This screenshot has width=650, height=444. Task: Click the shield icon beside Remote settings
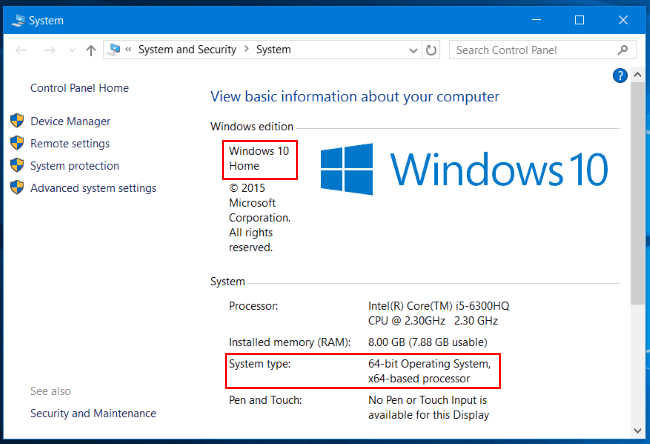[x=17, y=143]
